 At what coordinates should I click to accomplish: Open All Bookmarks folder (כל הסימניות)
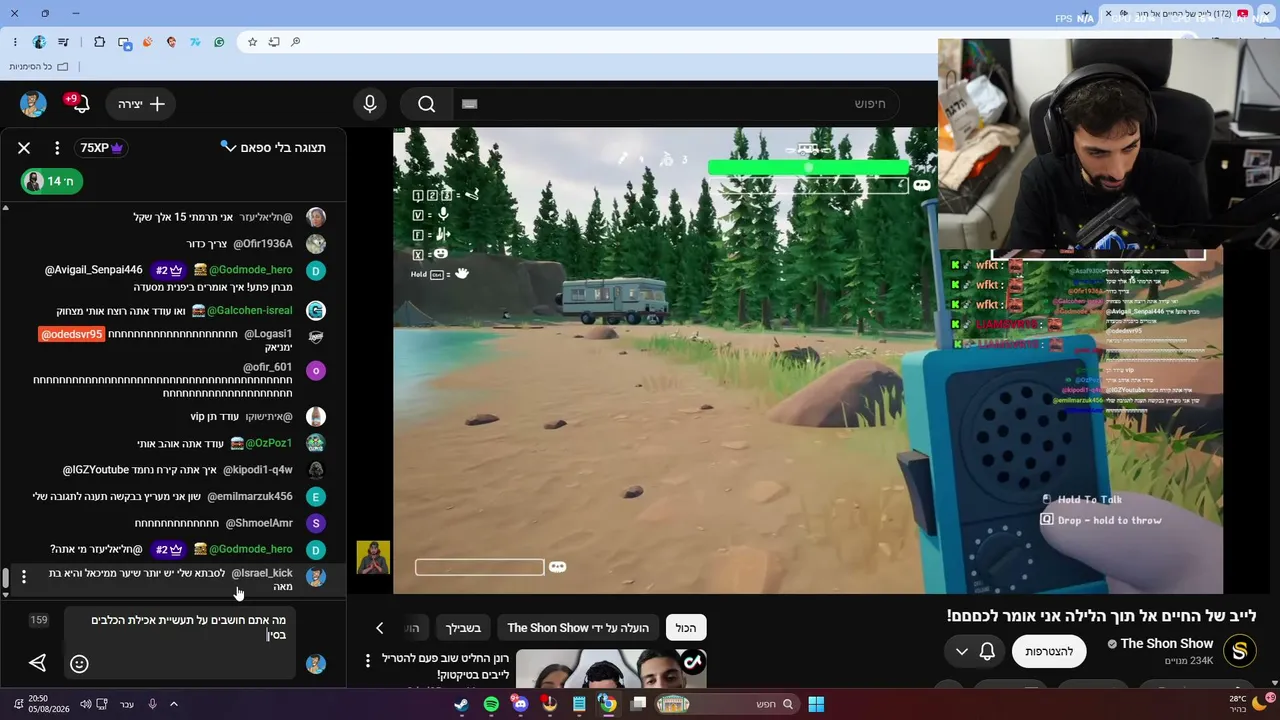(x=39, y=67)
